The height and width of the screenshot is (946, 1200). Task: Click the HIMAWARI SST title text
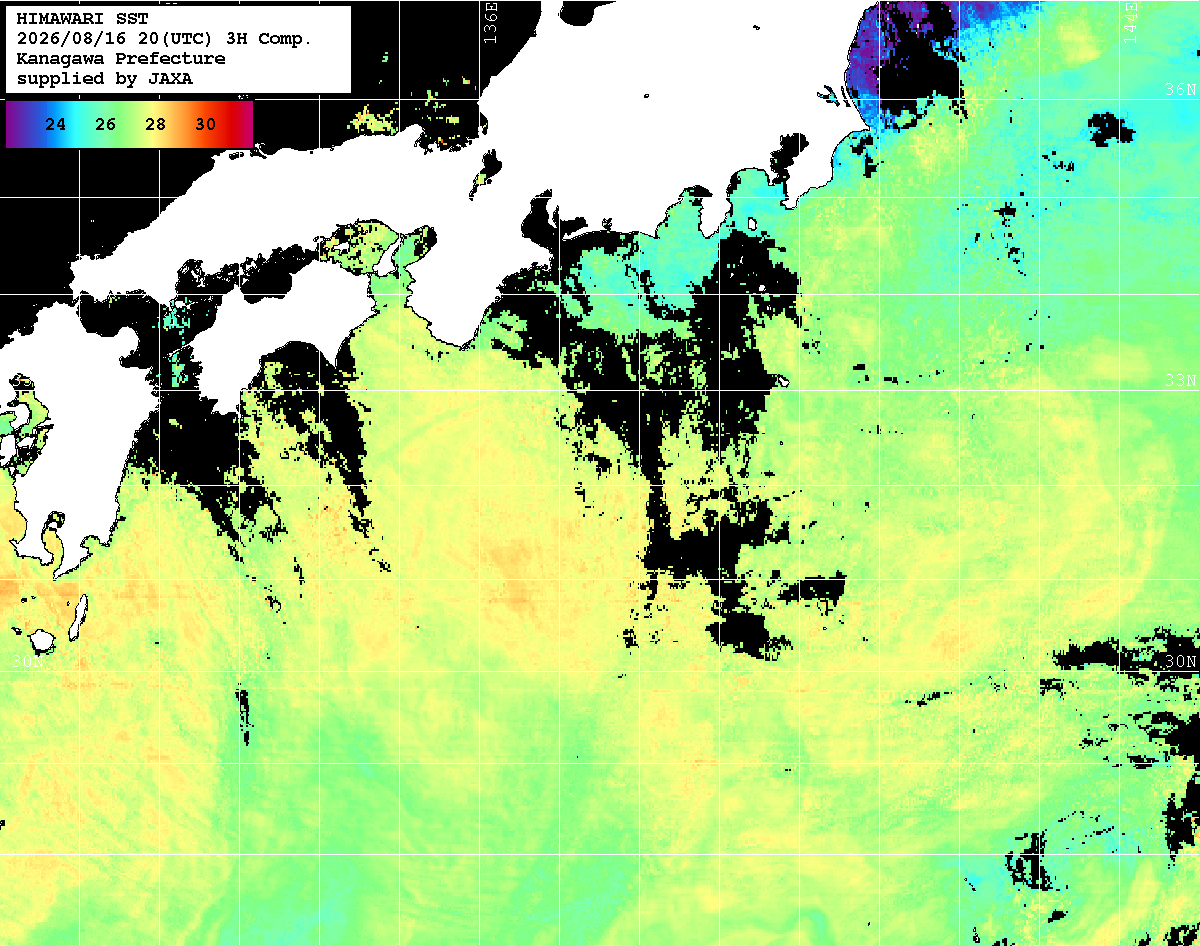tap(82, 19)
